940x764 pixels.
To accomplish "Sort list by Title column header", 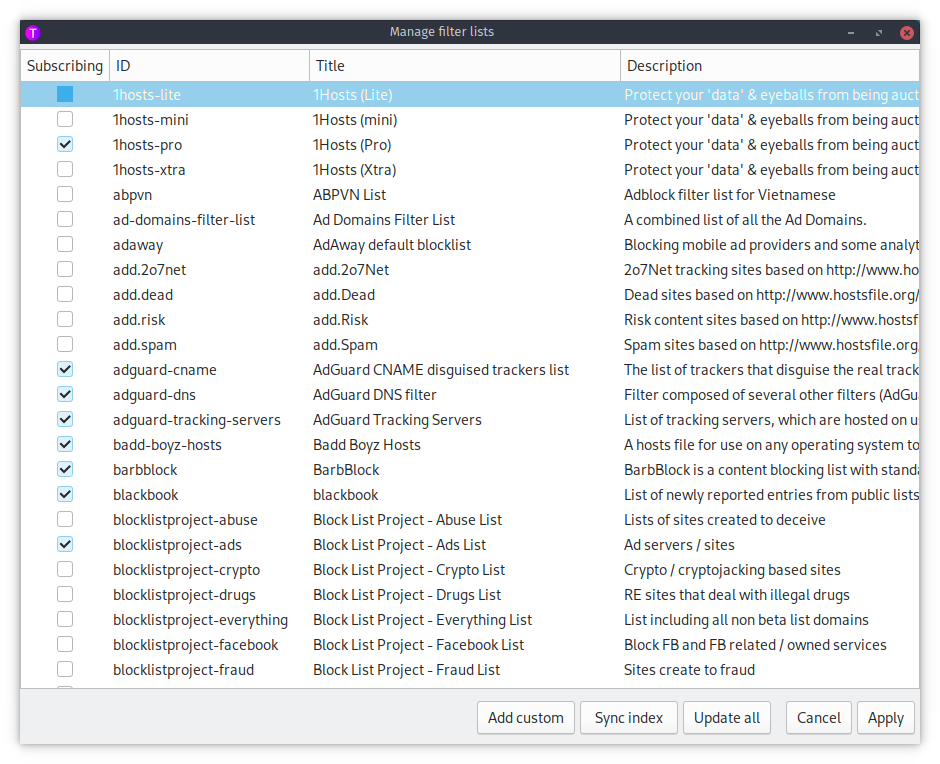I will click(x=464, y=66).
